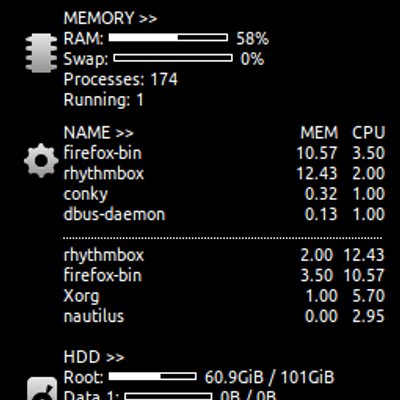
Task: Click the Processes: 174 count line
Action: coord(121,80)
